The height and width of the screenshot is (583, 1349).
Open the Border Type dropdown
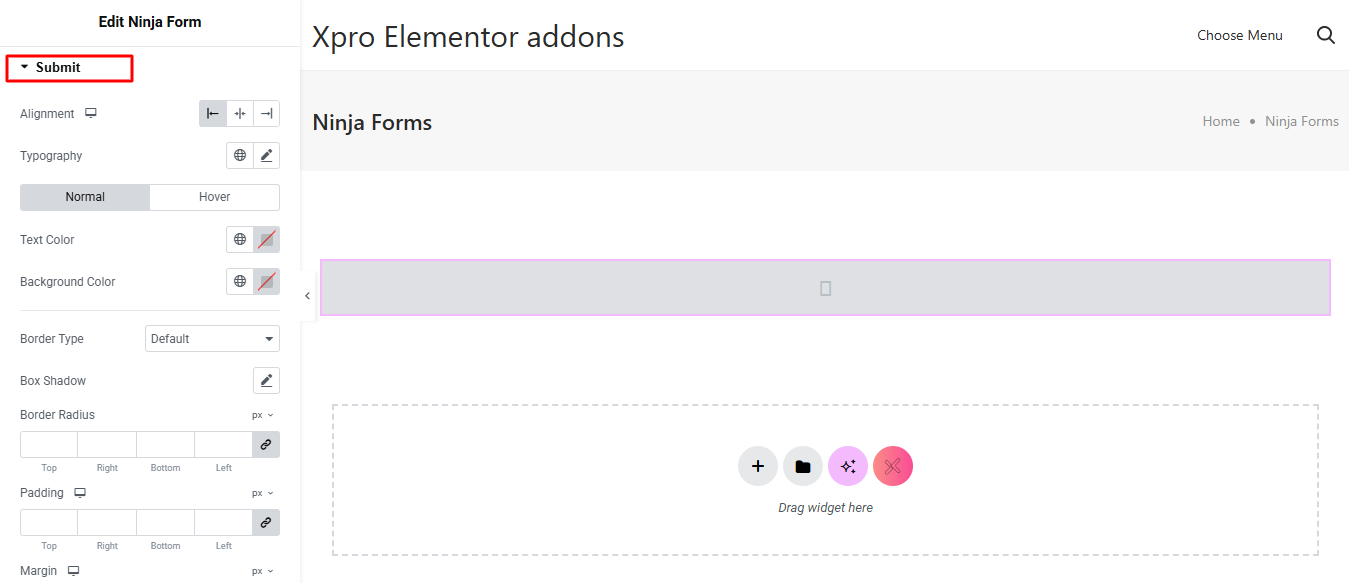point(212,339)
